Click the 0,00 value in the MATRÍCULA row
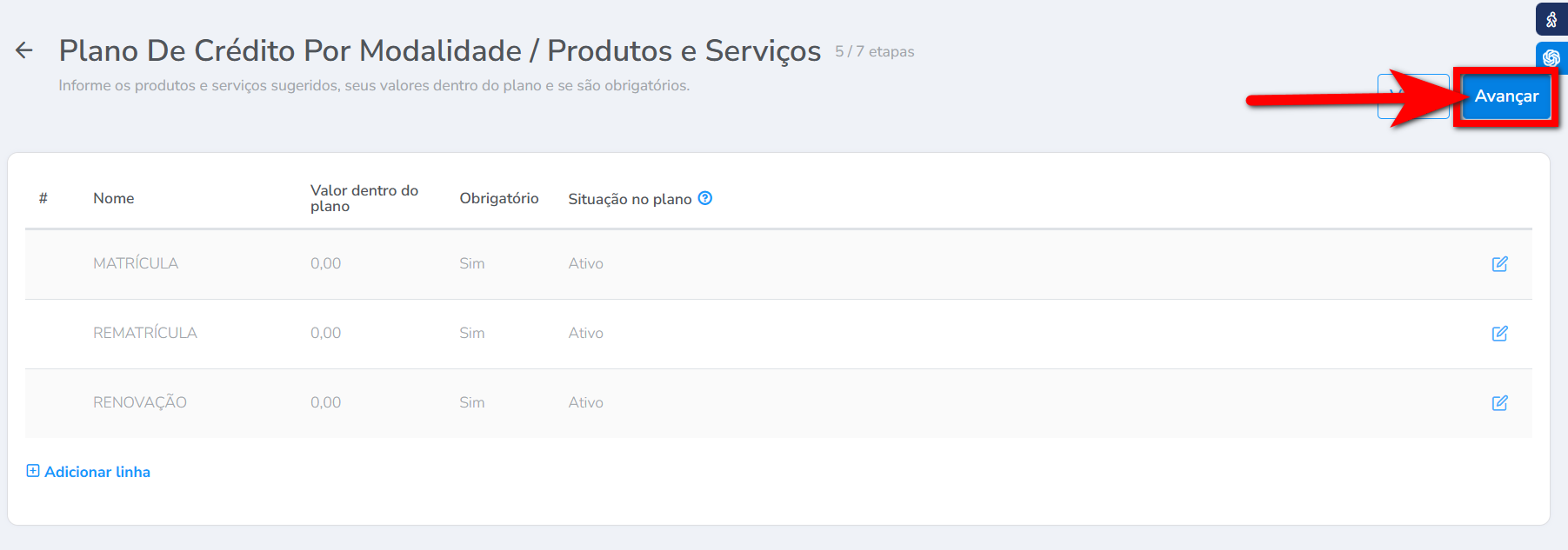 point(326,263)
